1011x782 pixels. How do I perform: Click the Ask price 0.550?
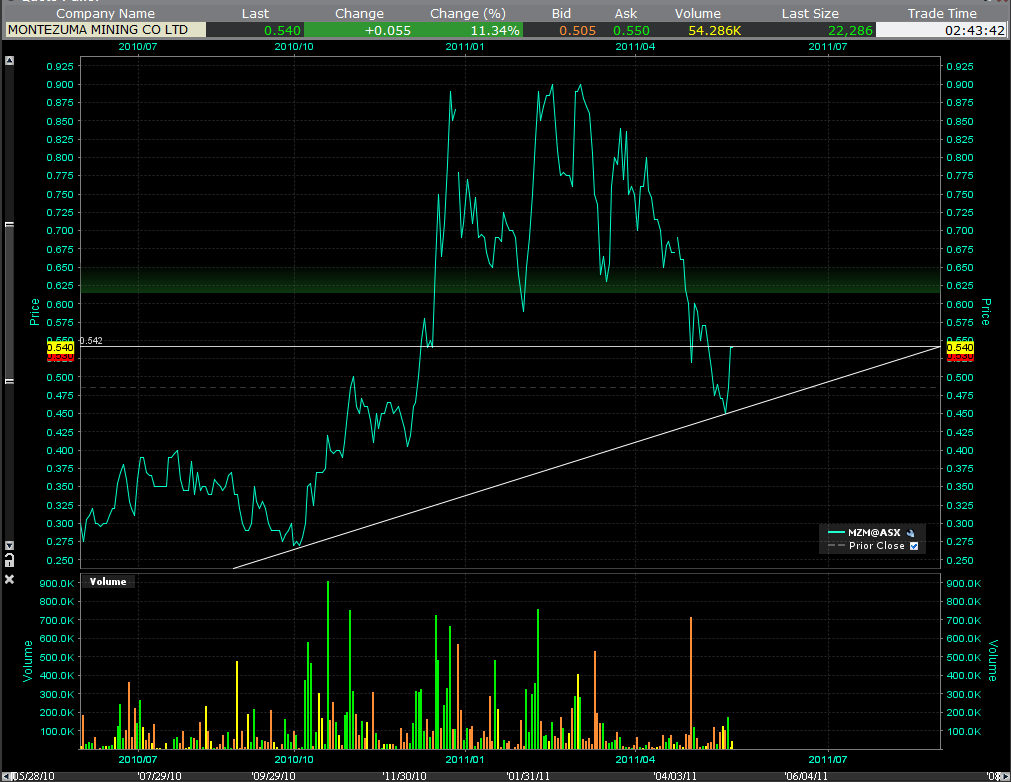point(633,30)
